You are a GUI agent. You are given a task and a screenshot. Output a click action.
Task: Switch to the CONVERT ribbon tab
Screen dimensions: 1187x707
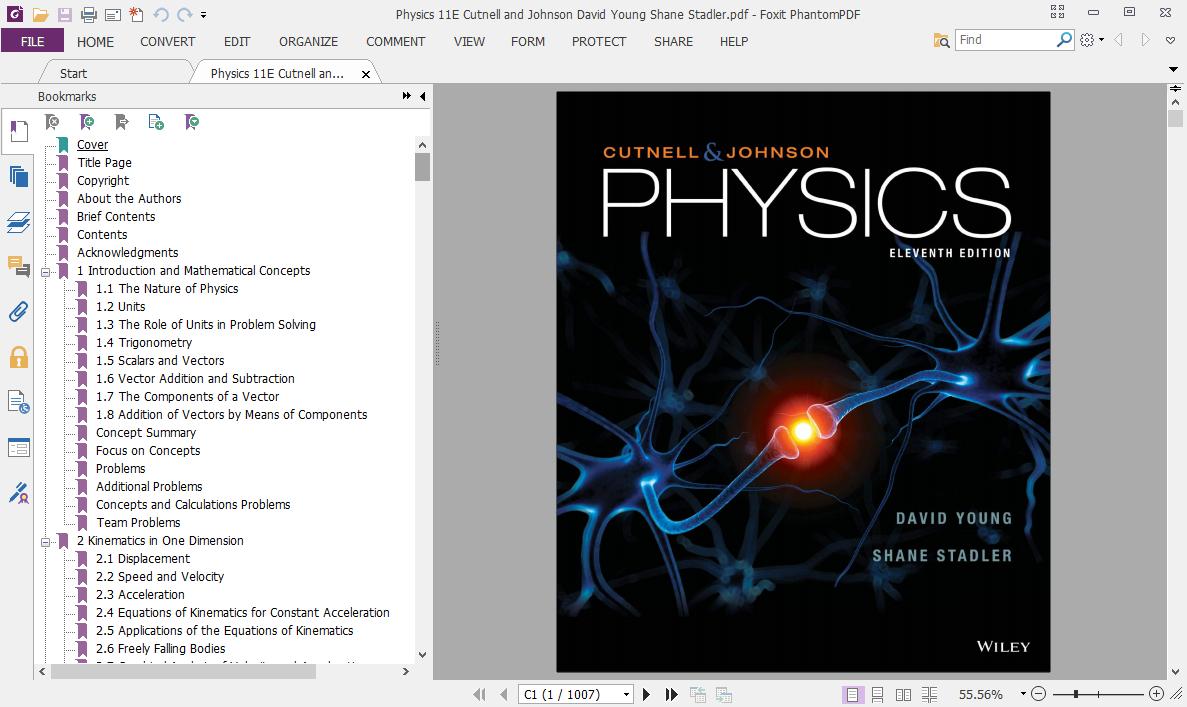click(x=167, y=42)
